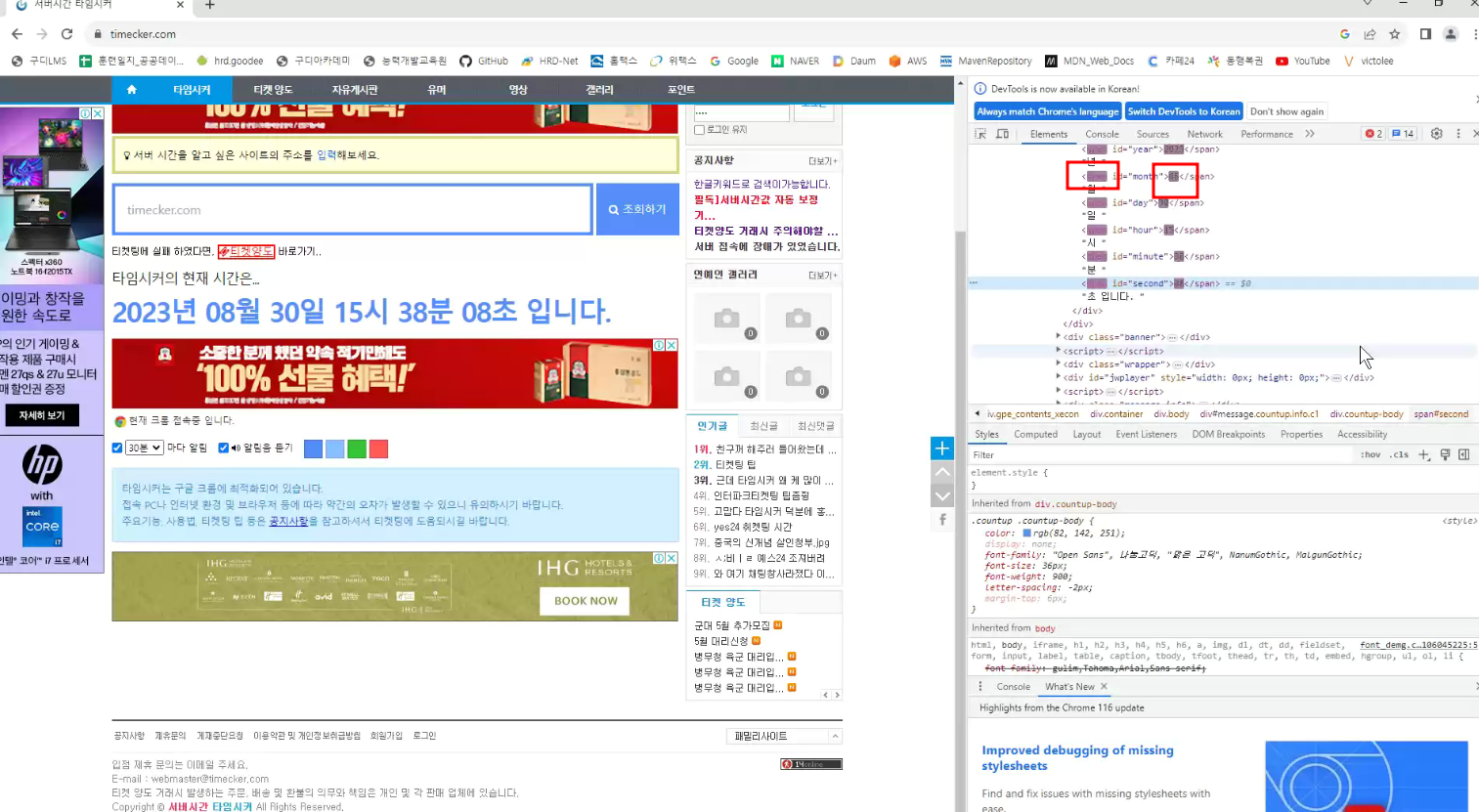Image resolution: width=1479 pixels, height=812 pixels.
Task: Click Don't show again button
Action: coord(1286,111)
